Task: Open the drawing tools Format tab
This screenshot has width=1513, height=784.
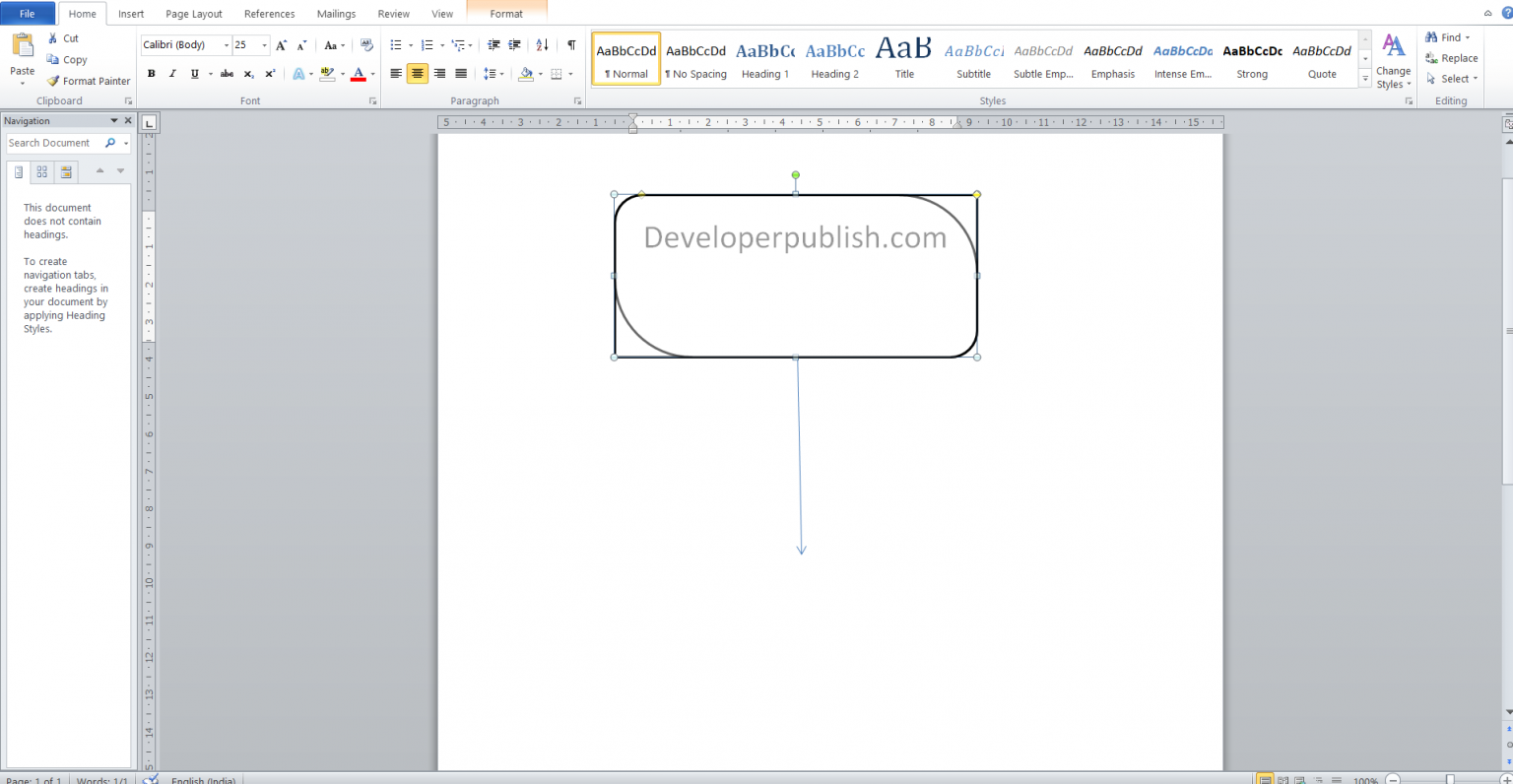Action: tap(506, 13)
